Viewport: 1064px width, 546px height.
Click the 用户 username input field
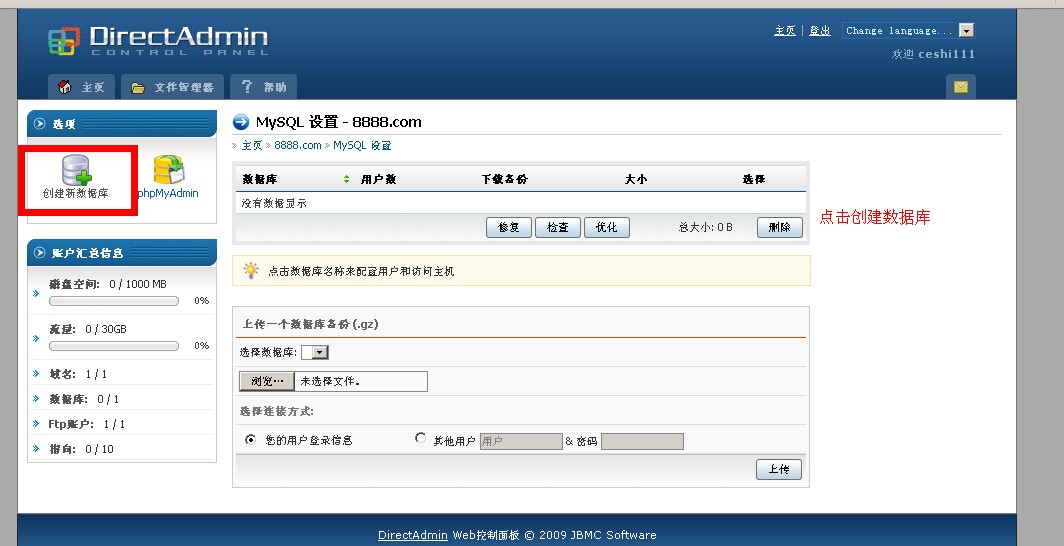[x=521, y=442]
